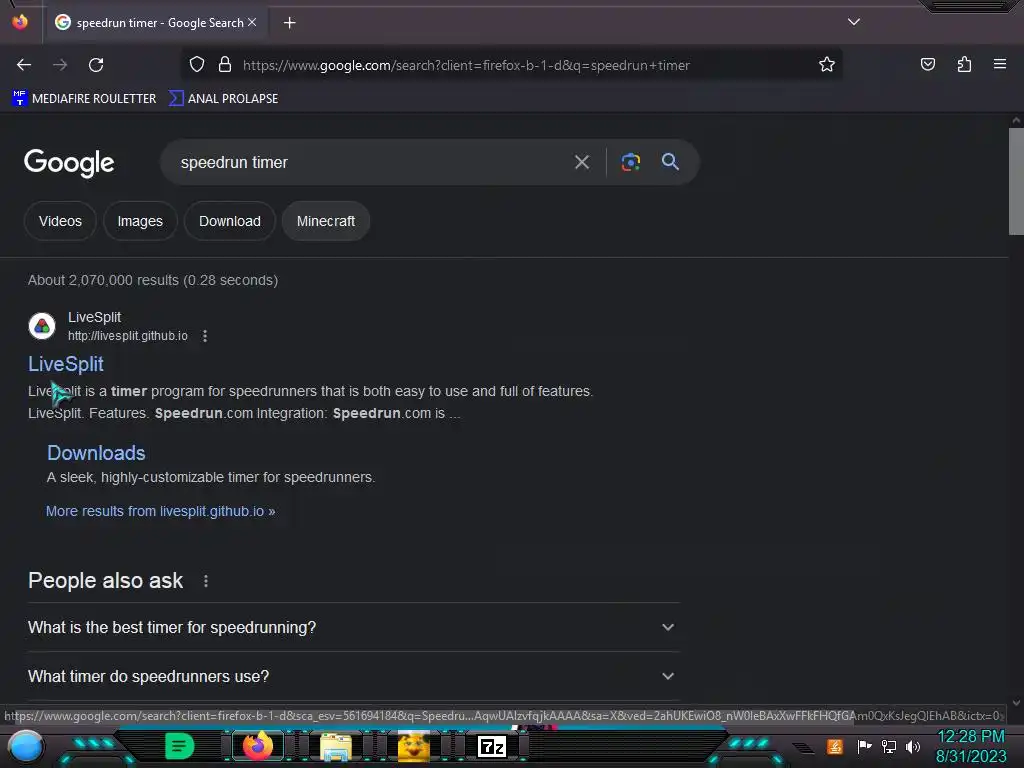1024x768 pixels.
Task: View site security padlock info
Action: [225, 65]
